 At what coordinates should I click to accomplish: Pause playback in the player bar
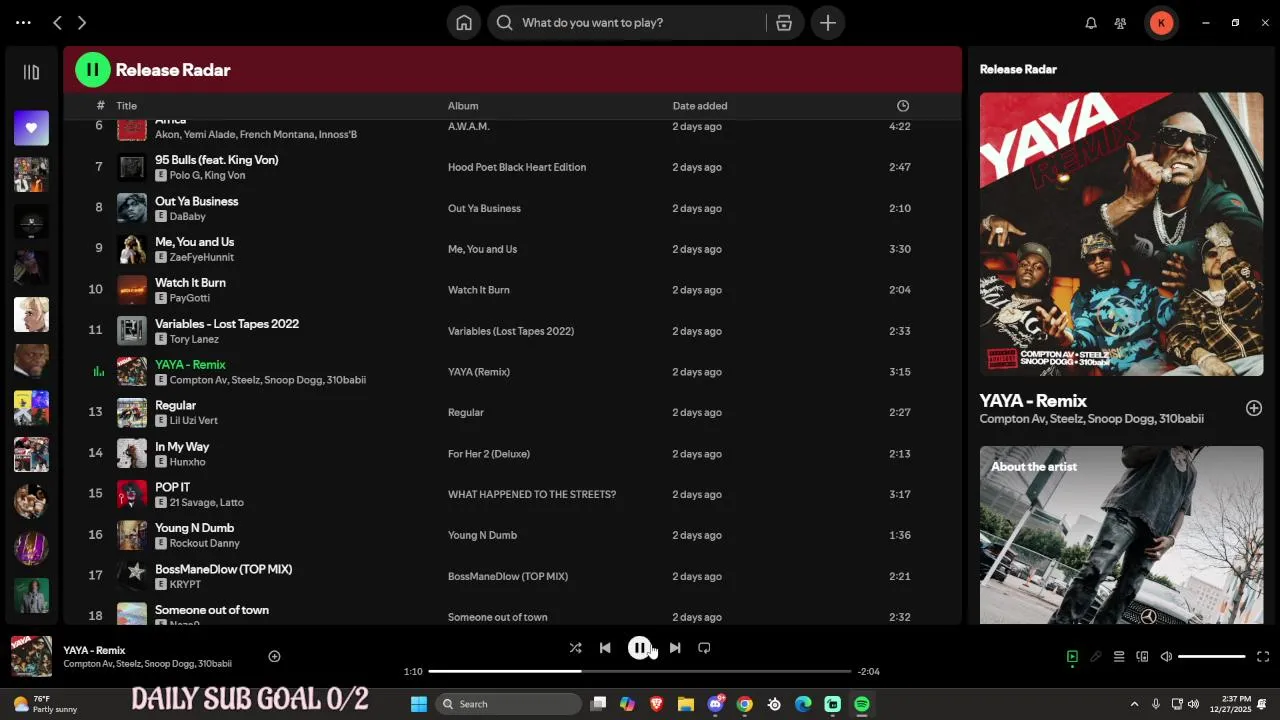(639, 648)
